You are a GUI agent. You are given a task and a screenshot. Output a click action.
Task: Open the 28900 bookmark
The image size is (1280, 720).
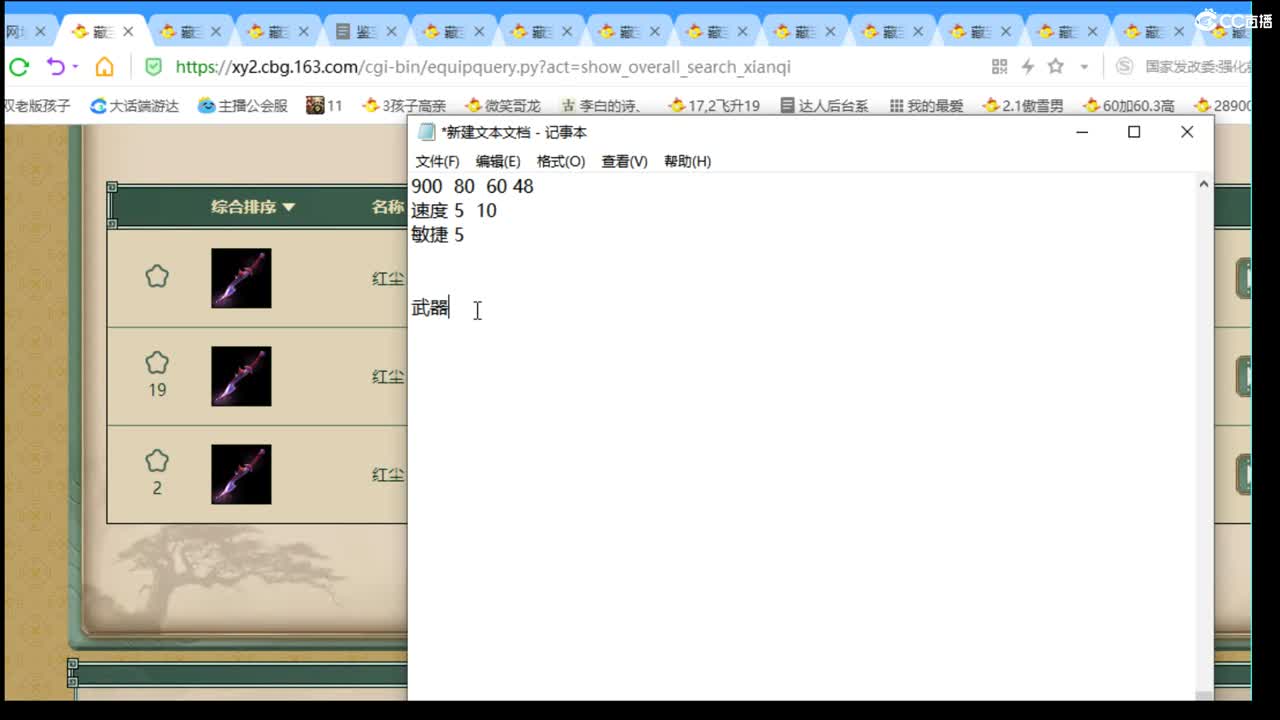[x=1222, y=105]
